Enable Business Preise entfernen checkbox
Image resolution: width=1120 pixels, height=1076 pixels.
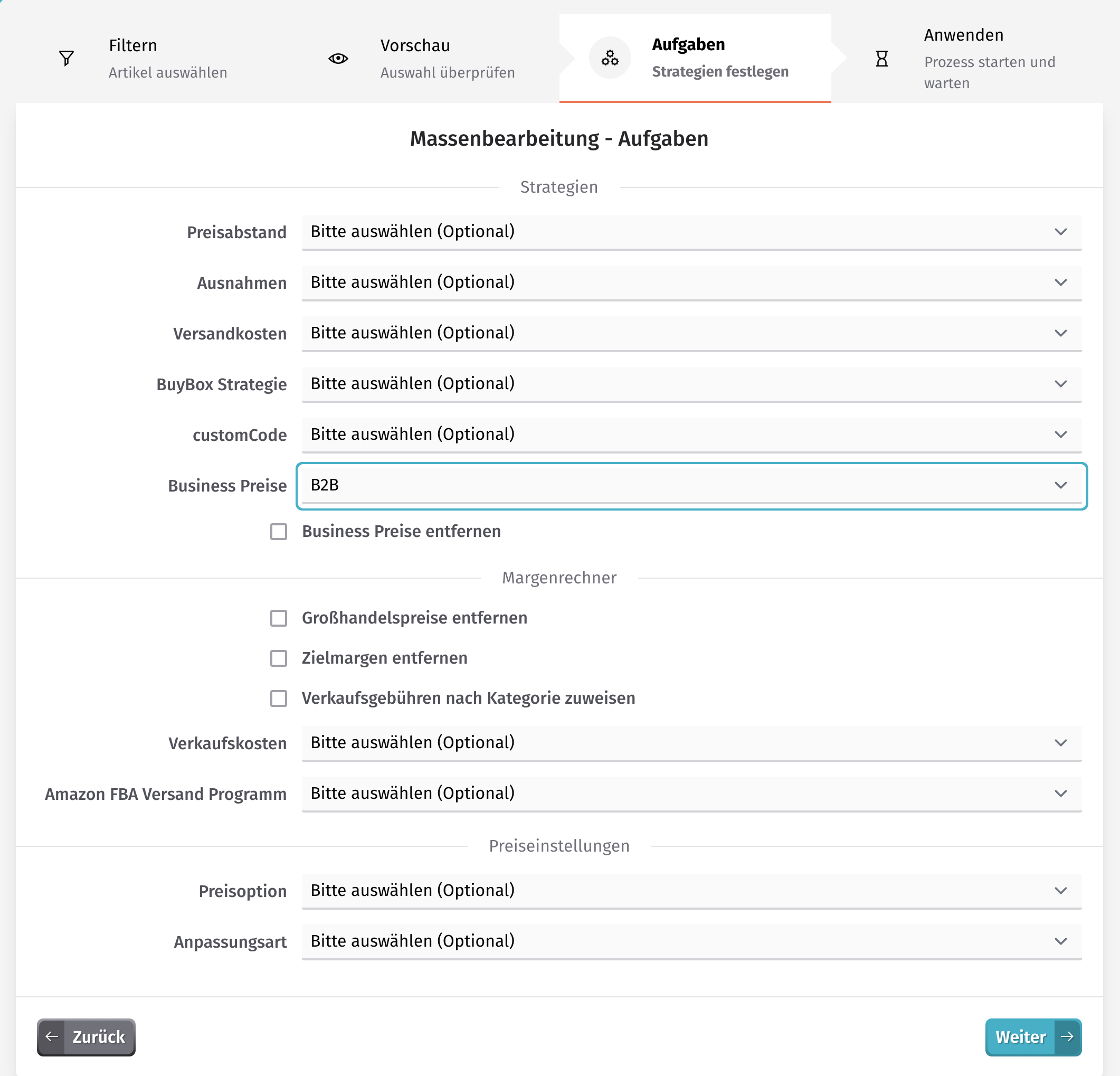click(x=279, y=531)
